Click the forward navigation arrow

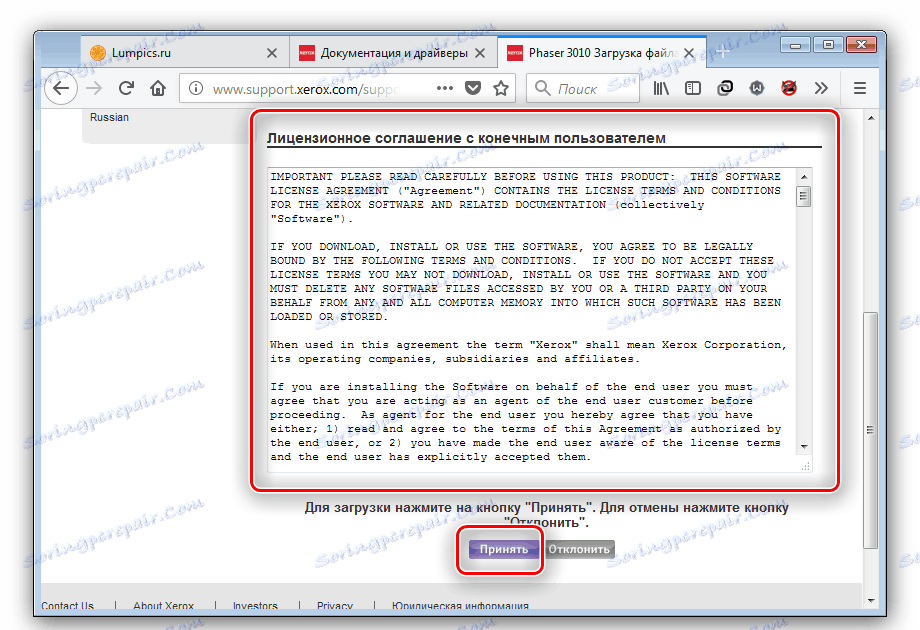pos(94,89)
